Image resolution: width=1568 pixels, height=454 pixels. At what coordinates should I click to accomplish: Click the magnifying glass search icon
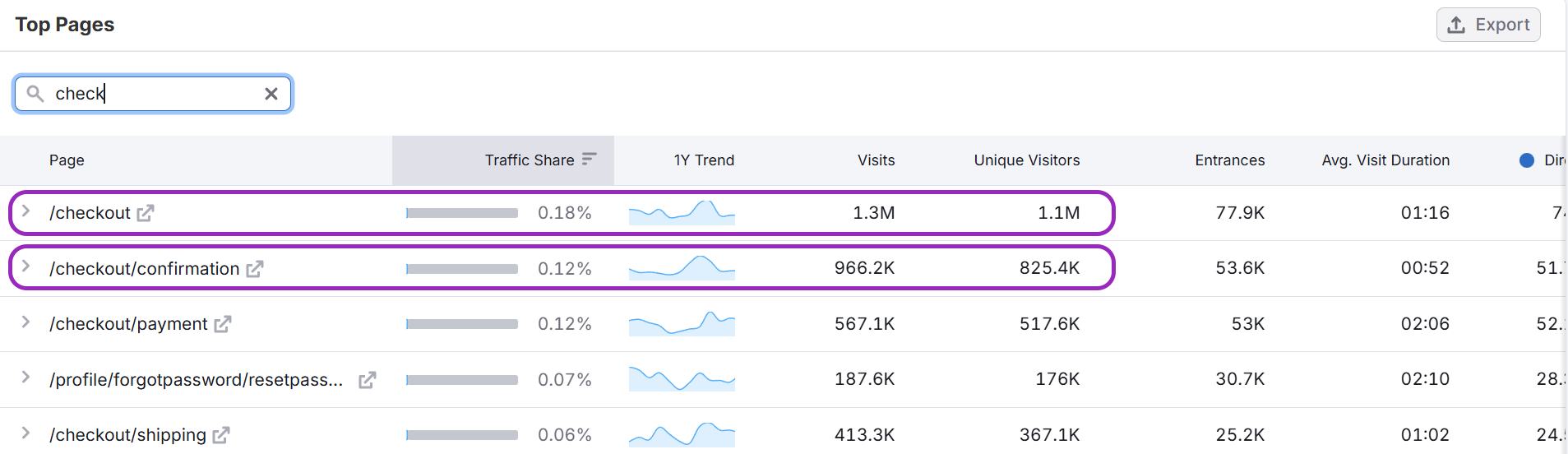pyautogui.click(x=35, y=94)
